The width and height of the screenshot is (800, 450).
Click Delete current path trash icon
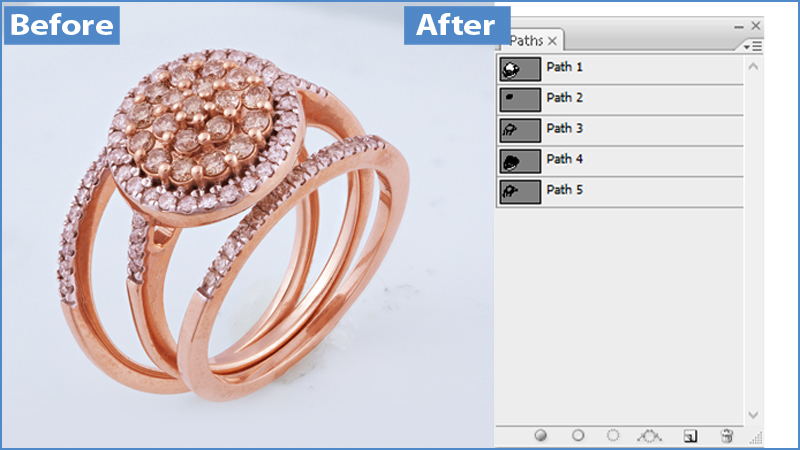727,436
